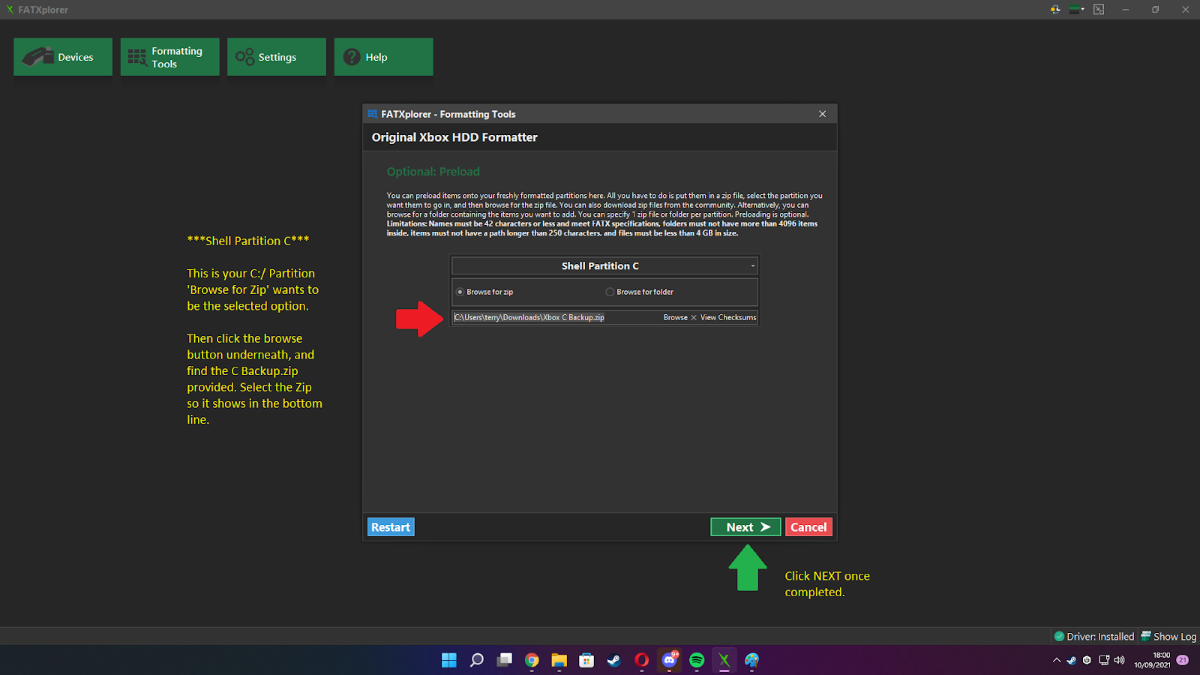Viewport: 1200px width, 675px height.
Task: Open View Checksums
Action: pos(728,317)
